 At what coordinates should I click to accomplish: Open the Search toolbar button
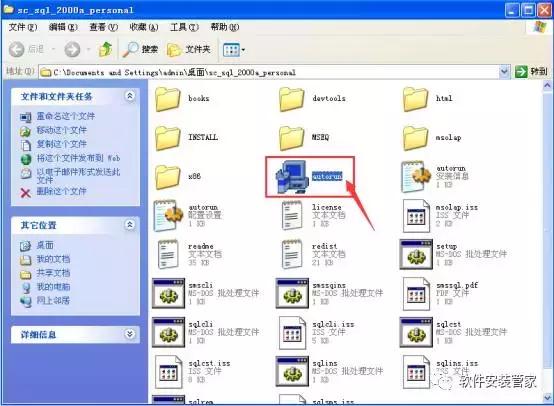click(x=140, y=49)
